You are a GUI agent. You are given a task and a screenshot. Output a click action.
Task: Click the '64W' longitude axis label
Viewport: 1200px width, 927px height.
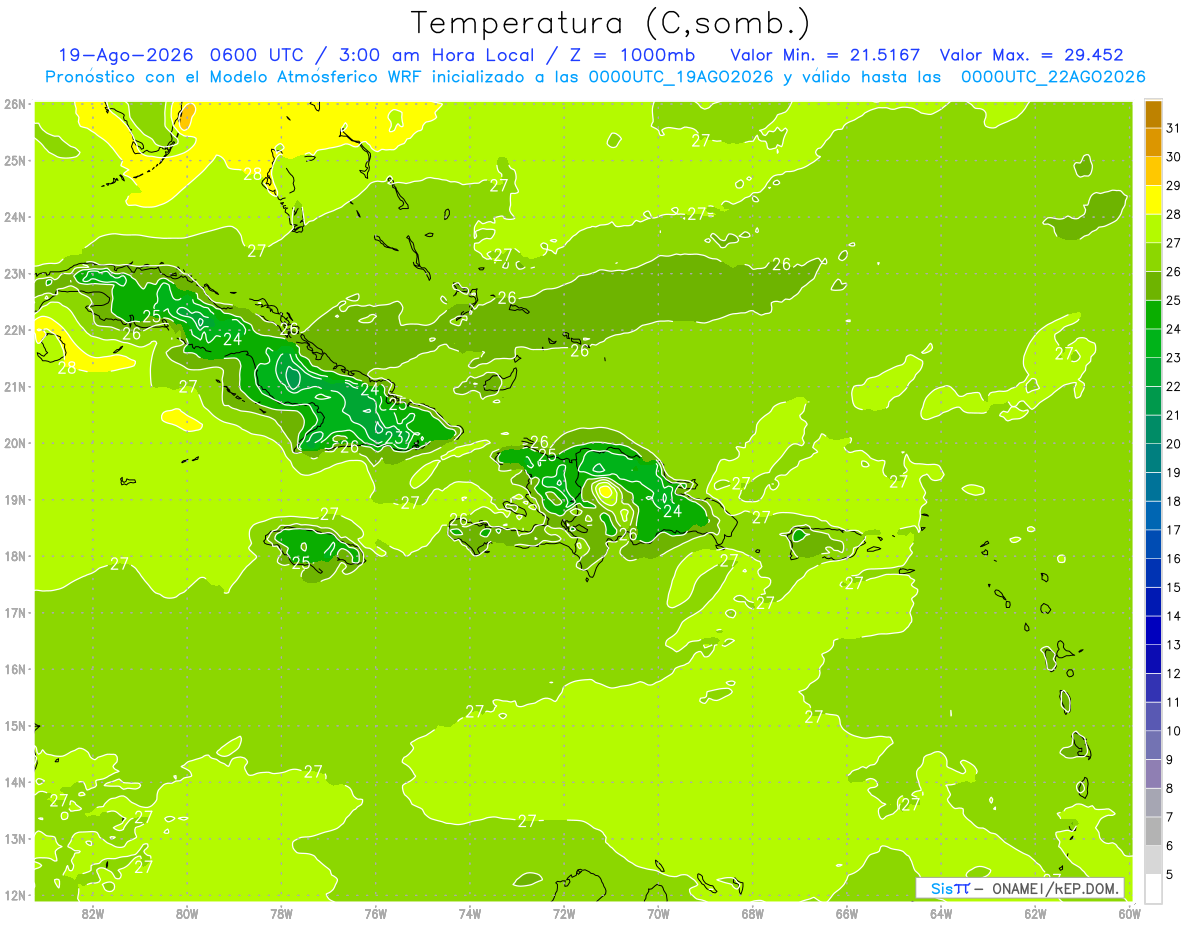point(941,913)
